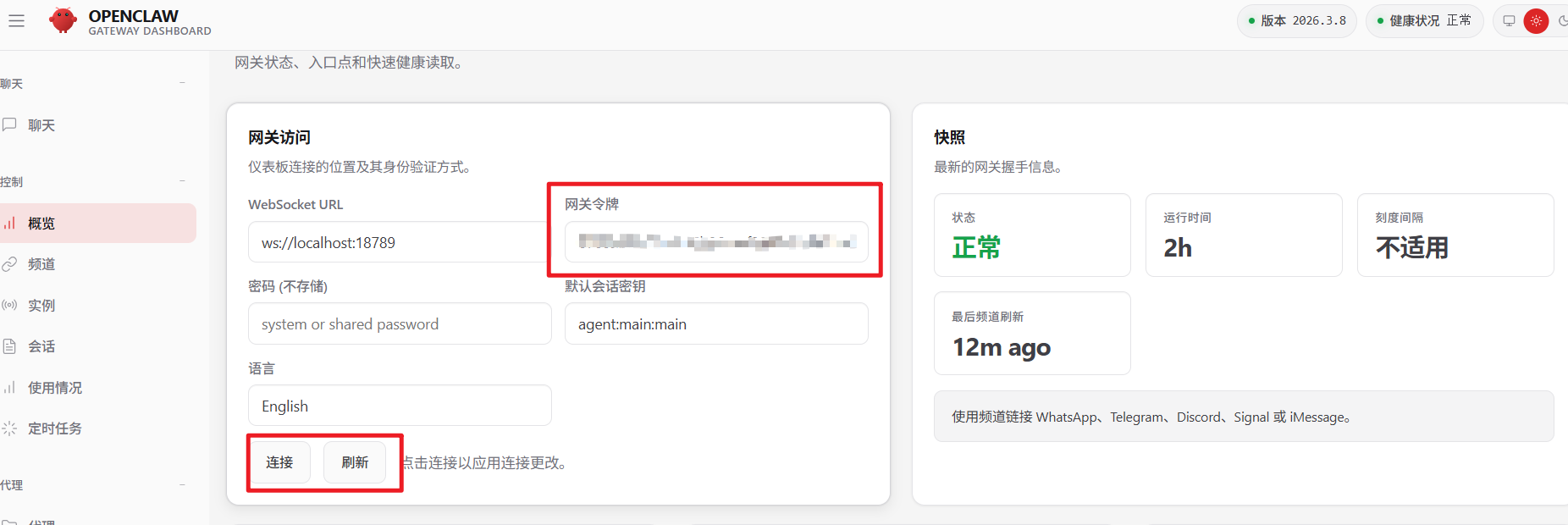Select the light theme sun button

pos(1536,21)
